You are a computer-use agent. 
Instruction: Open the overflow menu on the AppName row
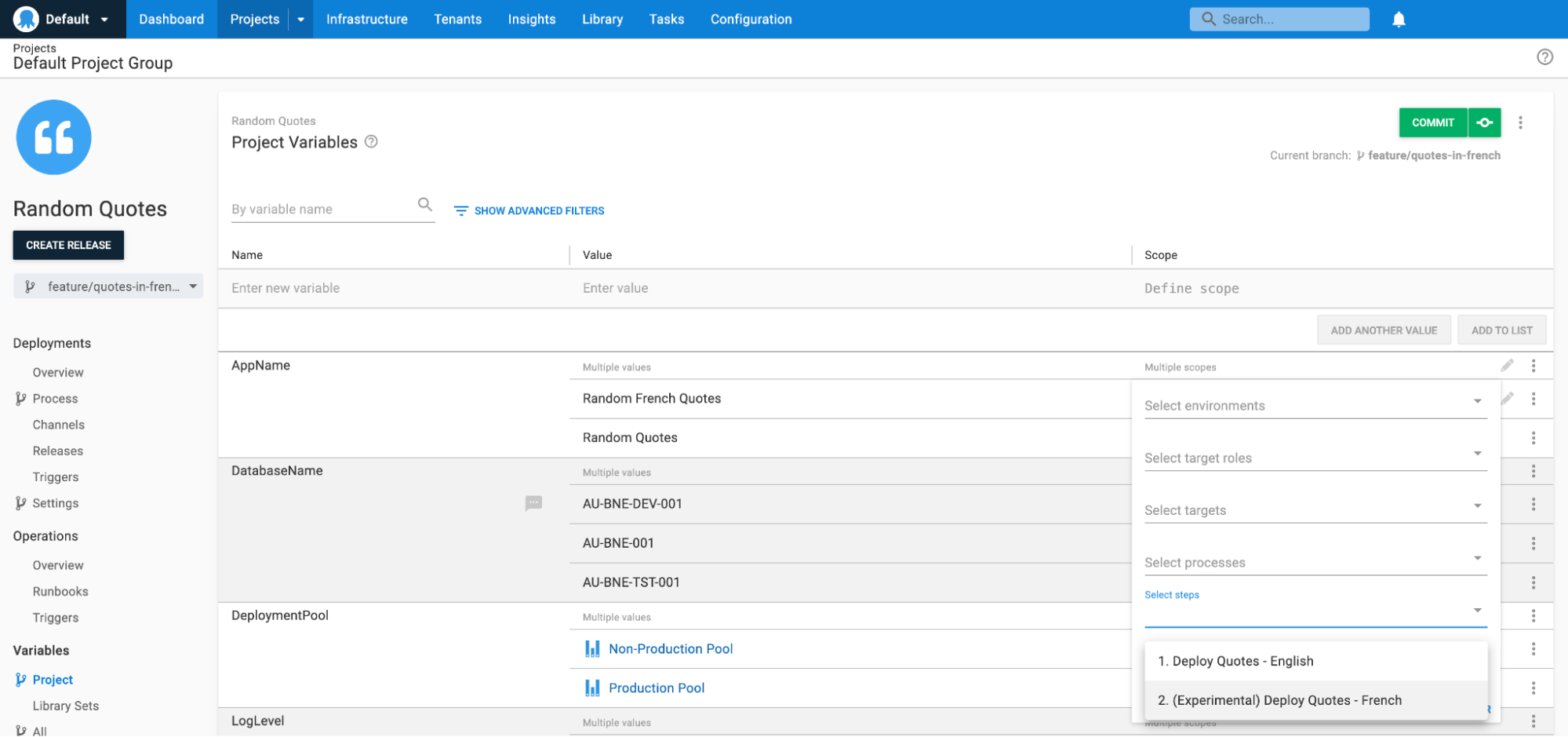coord(1533,366)
